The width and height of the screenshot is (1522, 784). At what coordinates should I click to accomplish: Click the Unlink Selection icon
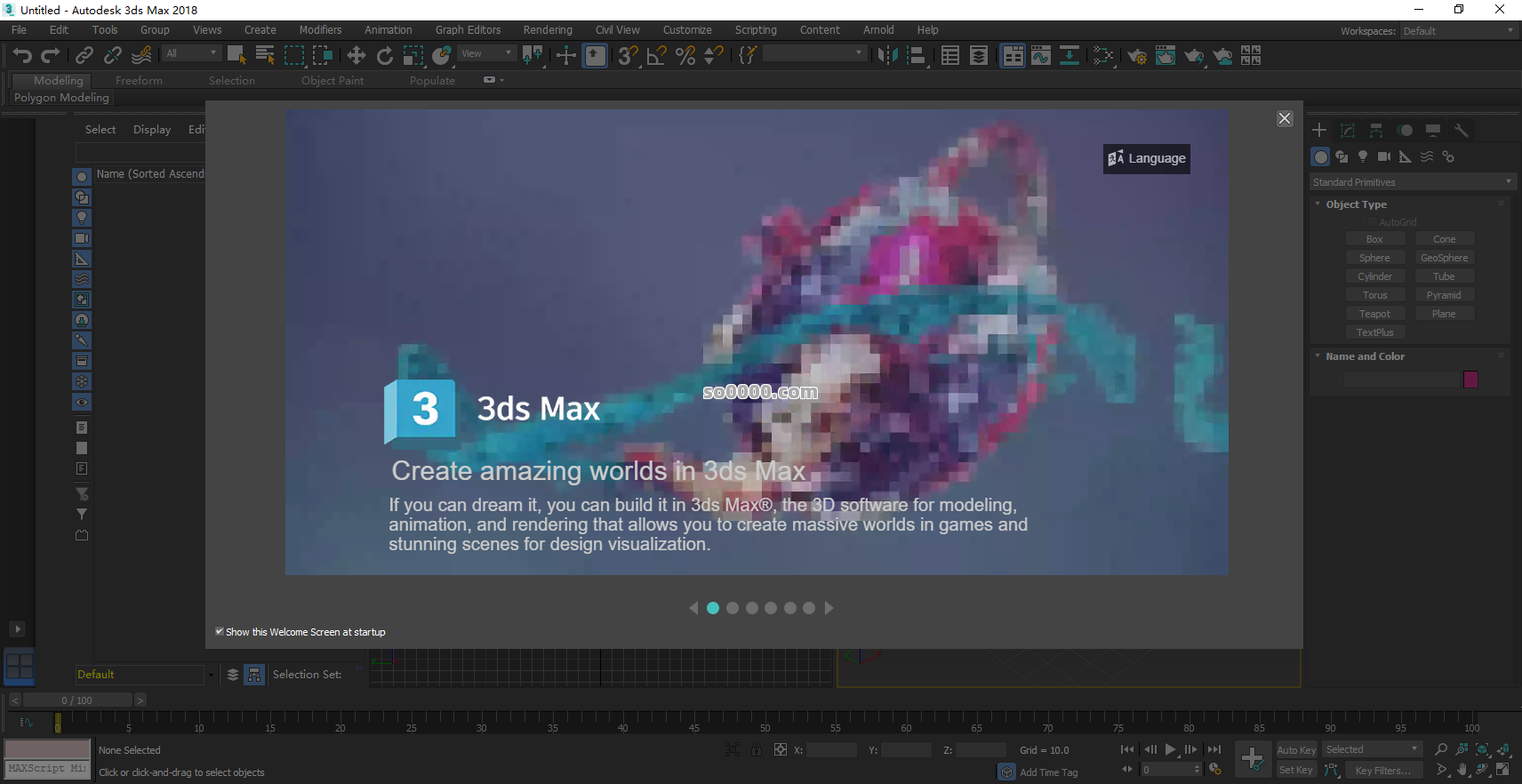[x=113, y=56]
